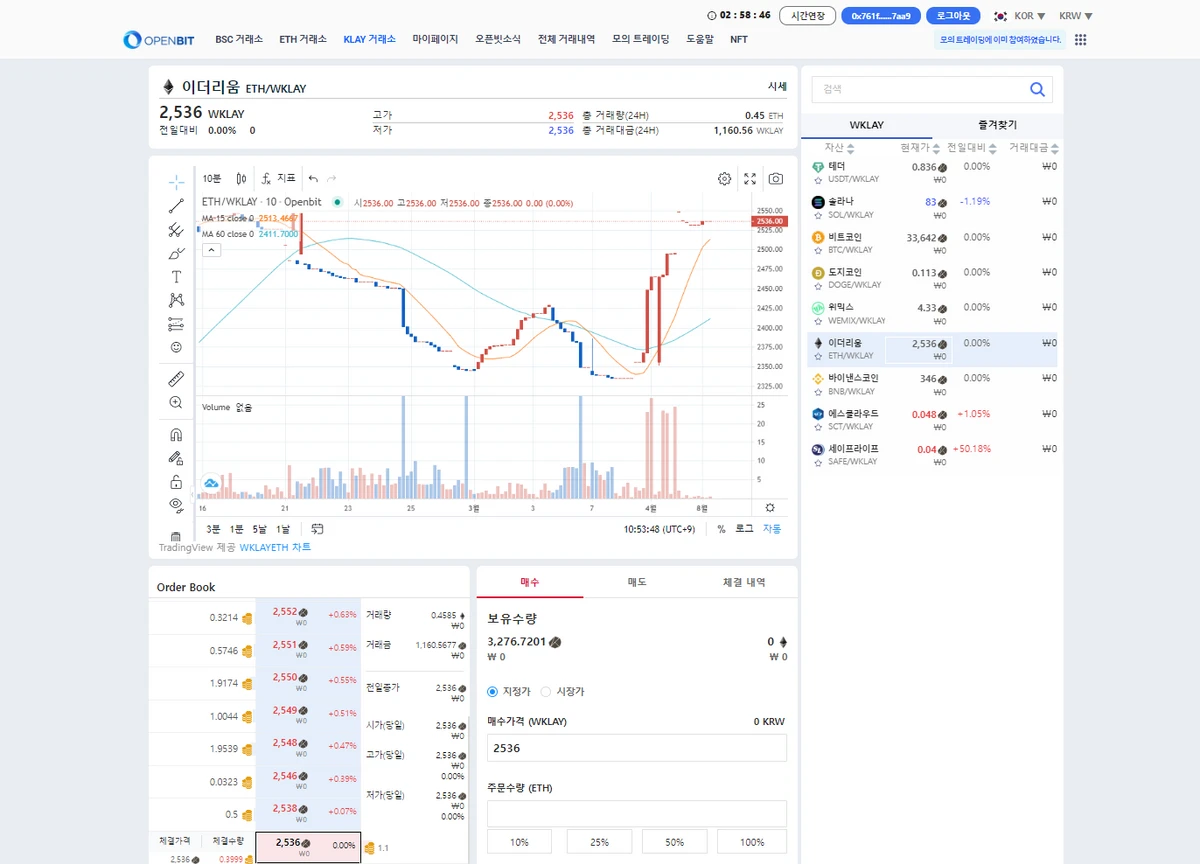Toggle the 로그 log scale option

click(744, 529)
